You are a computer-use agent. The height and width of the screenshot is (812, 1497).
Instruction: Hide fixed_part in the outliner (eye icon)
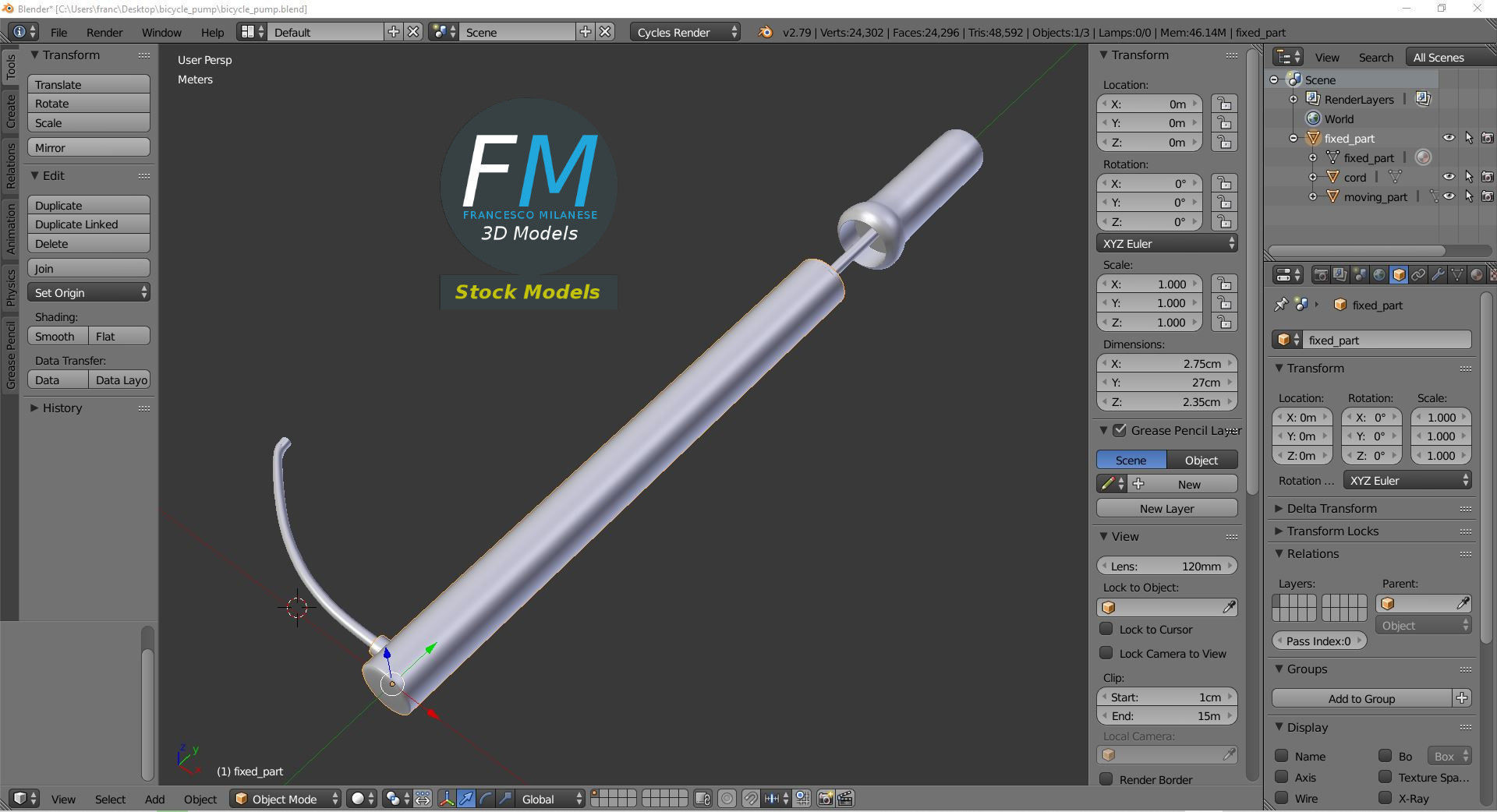(1449, 138)
